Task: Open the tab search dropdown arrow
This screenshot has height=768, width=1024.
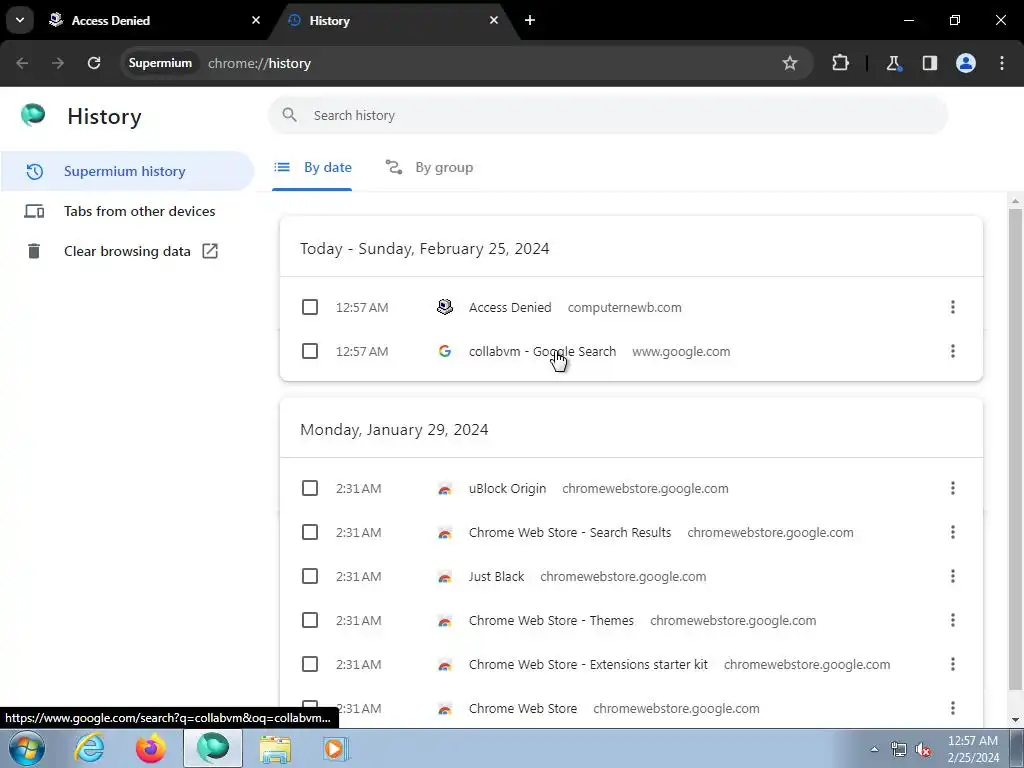Action: (x=20, y=20)
